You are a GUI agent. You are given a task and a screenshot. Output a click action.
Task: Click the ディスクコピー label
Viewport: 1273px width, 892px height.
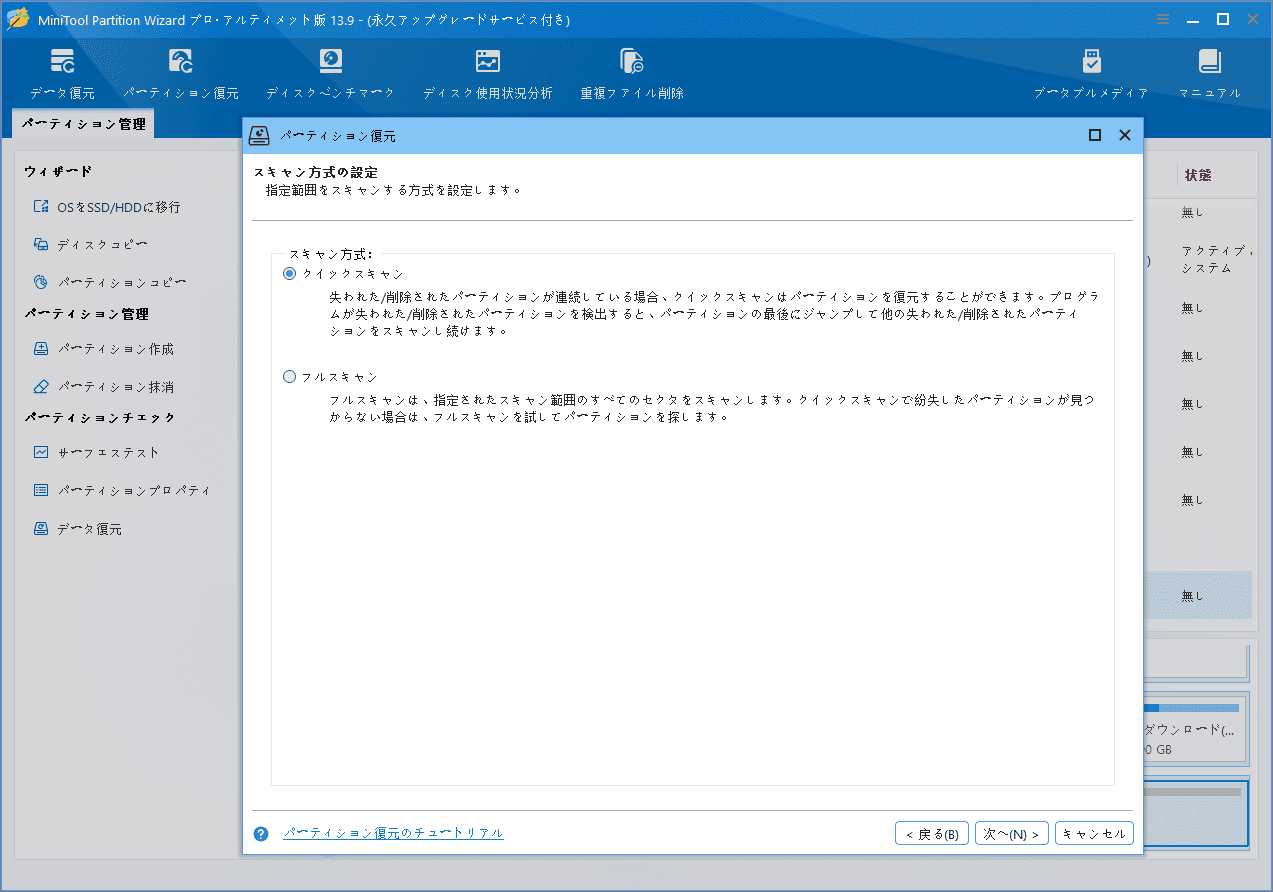(x=103, y=244)
